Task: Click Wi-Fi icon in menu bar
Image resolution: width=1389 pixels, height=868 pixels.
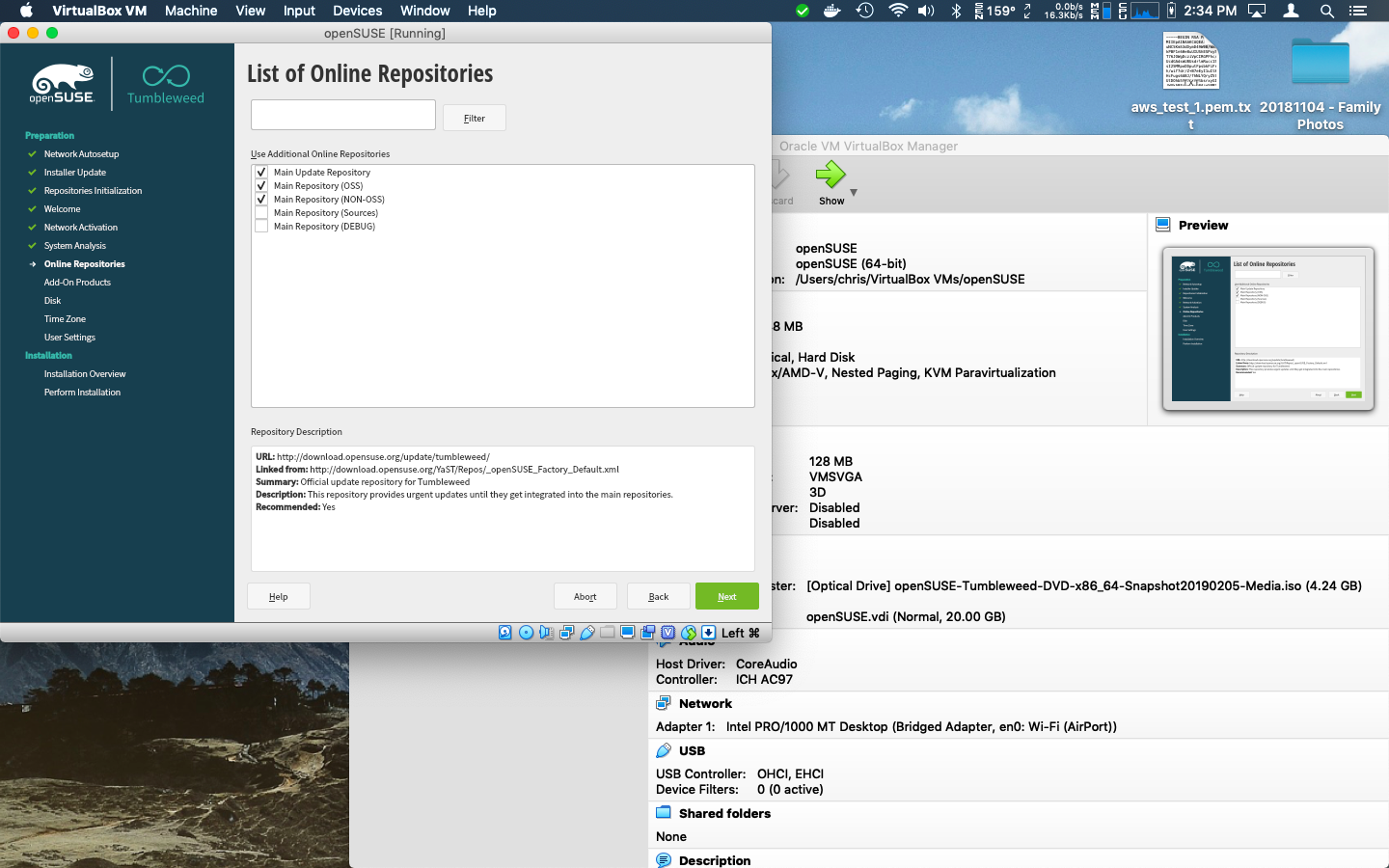Action: pos(898,11)
